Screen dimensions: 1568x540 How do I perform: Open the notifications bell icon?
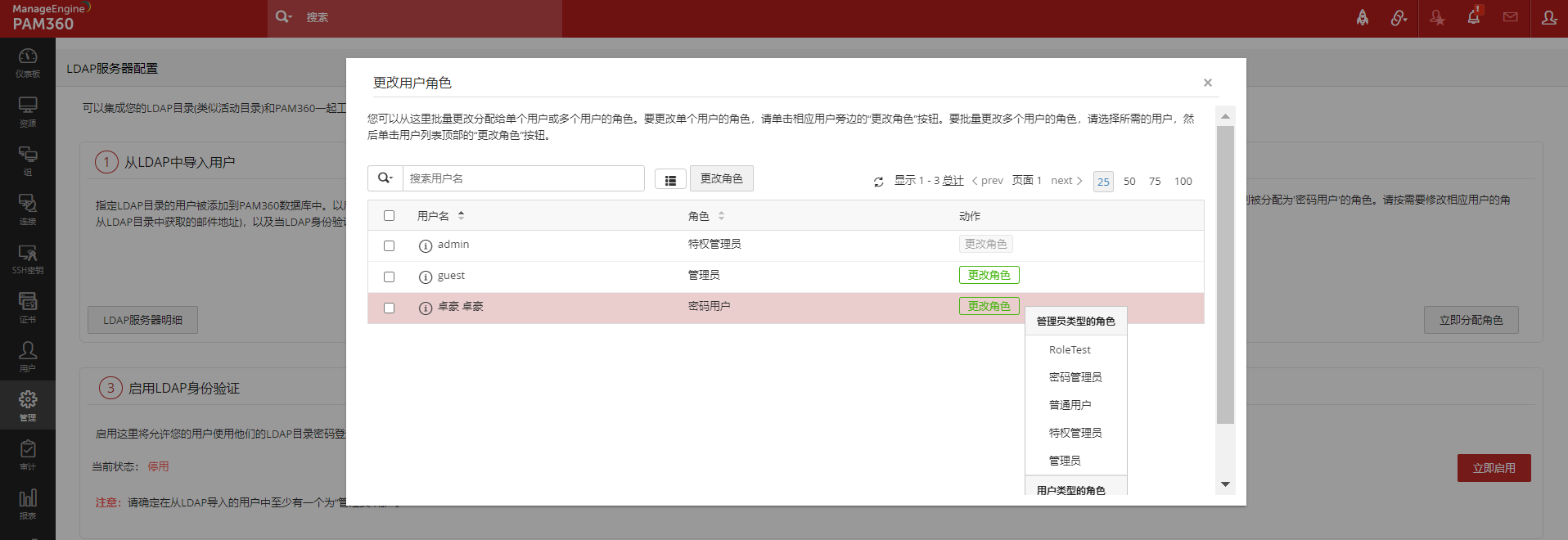[1474, 16]
